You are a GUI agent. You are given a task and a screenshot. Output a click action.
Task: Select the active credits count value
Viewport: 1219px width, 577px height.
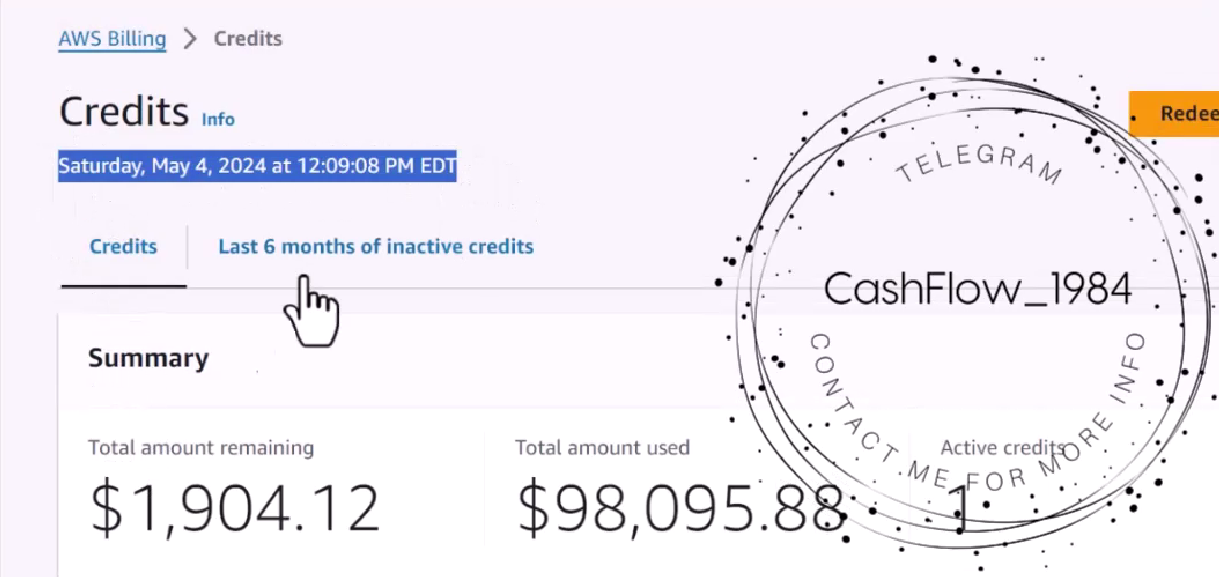[959, 508]
